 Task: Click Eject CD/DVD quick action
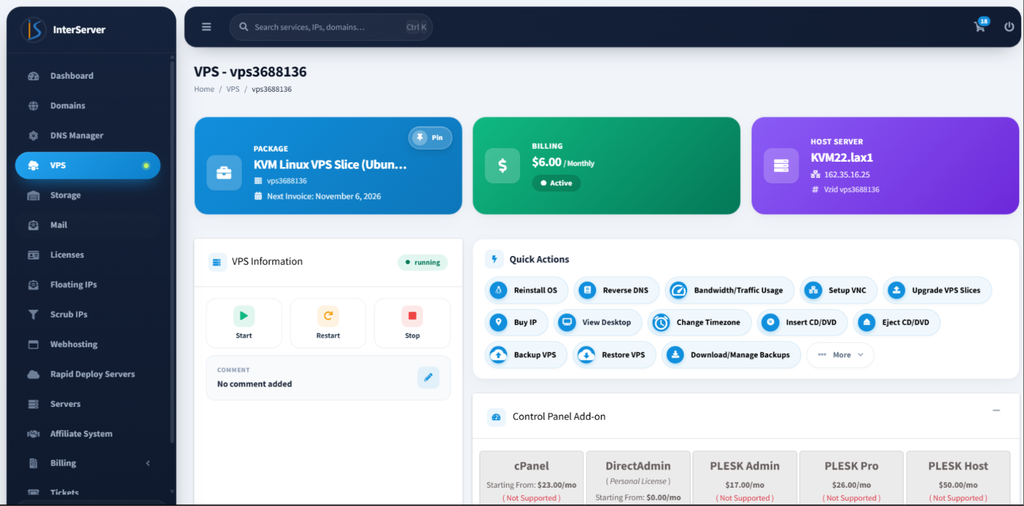click(897, 322)
